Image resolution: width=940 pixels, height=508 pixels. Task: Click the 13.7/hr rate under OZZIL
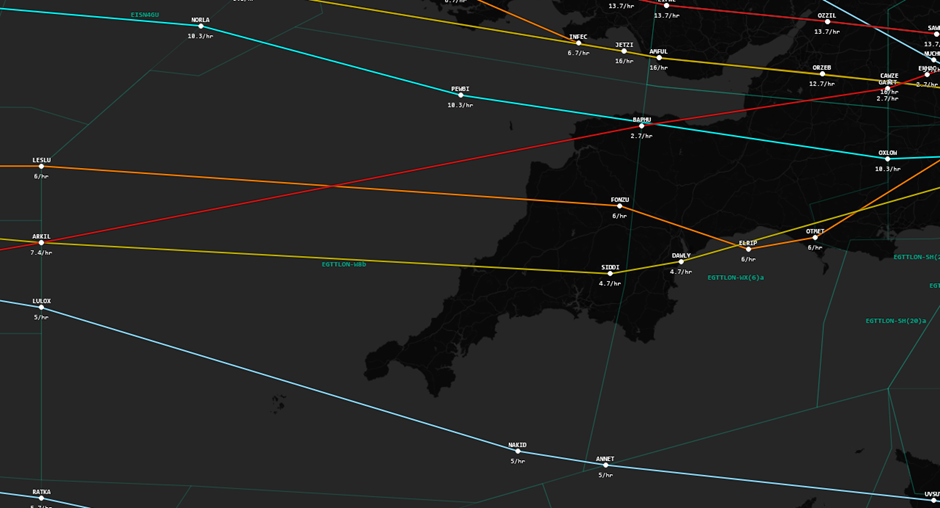click(827, 32)
